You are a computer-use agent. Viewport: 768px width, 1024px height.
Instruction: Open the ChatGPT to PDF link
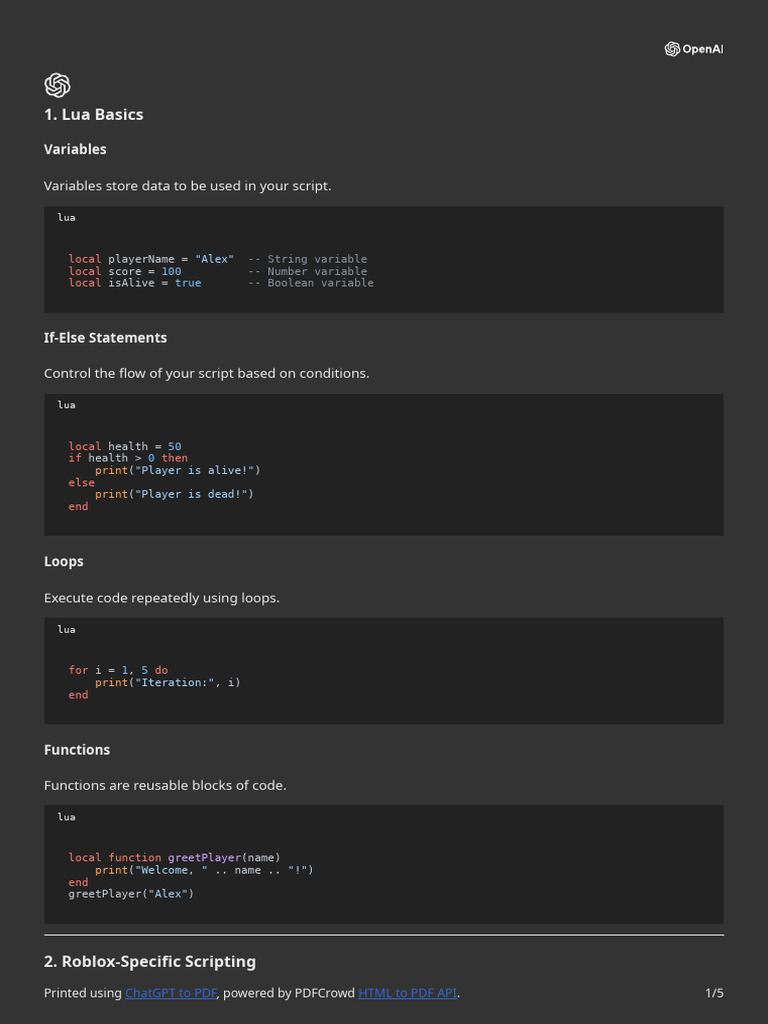click(170, 993)
